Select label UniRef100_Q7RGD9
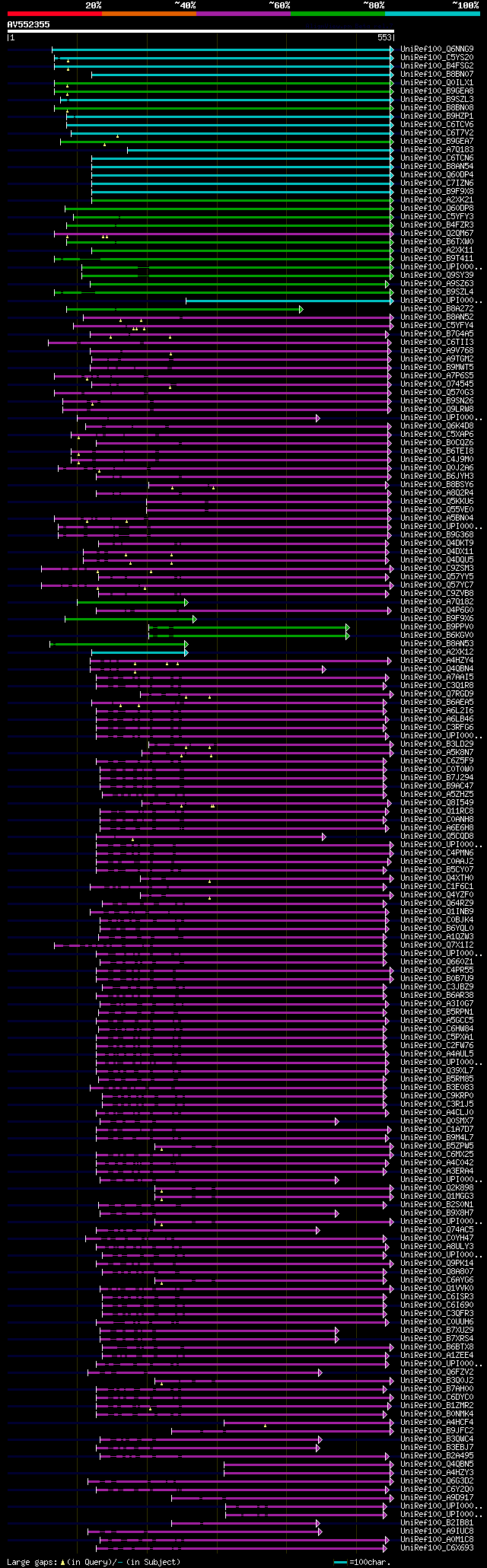487x1568 pixels. pyautogui.click(x=437, y=694)
